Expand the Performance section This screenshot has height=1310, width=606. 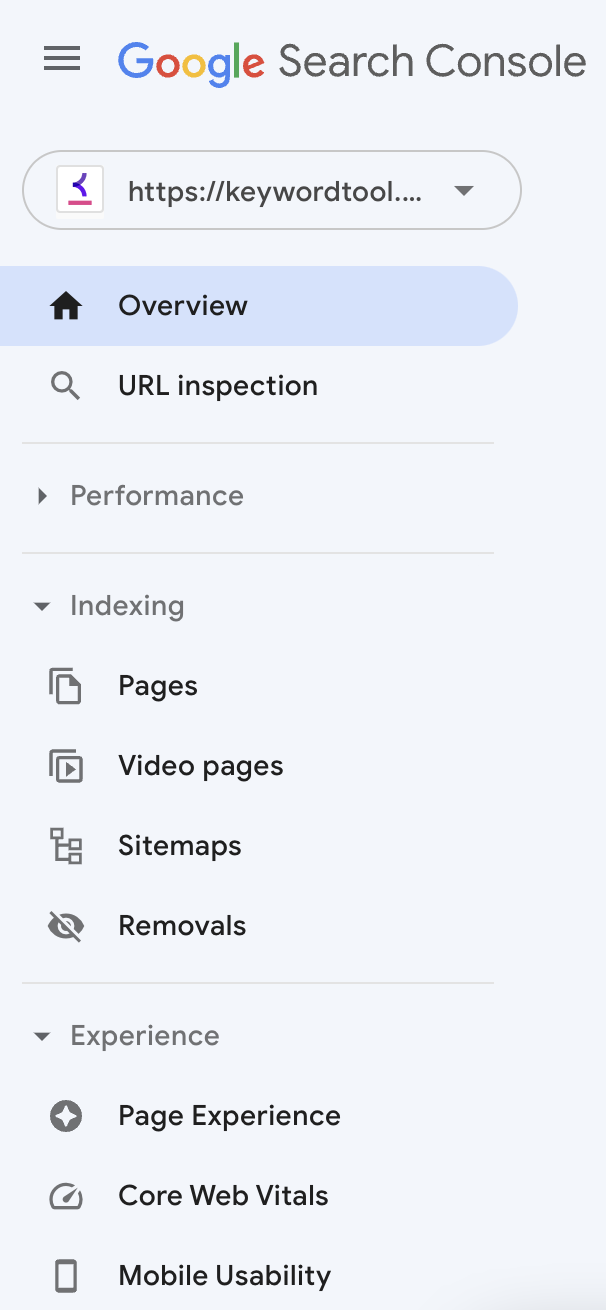click(41, 495)
